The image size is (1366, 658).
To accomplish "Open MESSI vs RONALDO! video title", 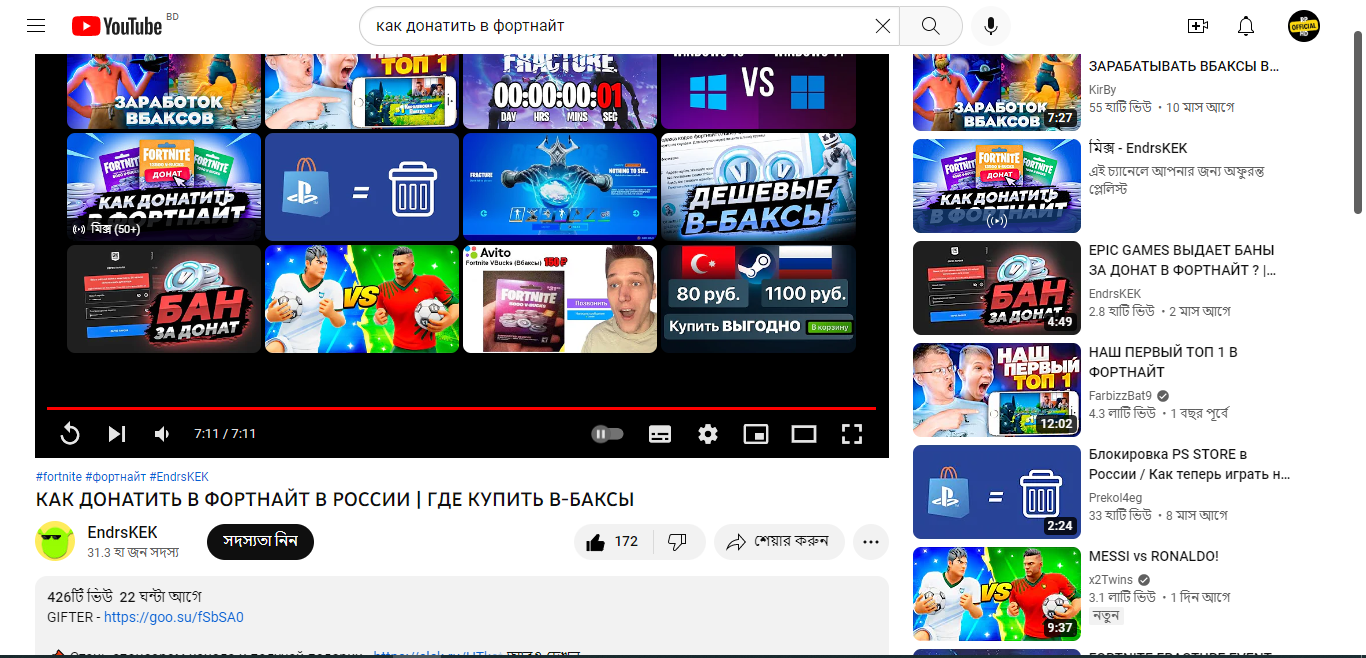I will coord(1154,556).
